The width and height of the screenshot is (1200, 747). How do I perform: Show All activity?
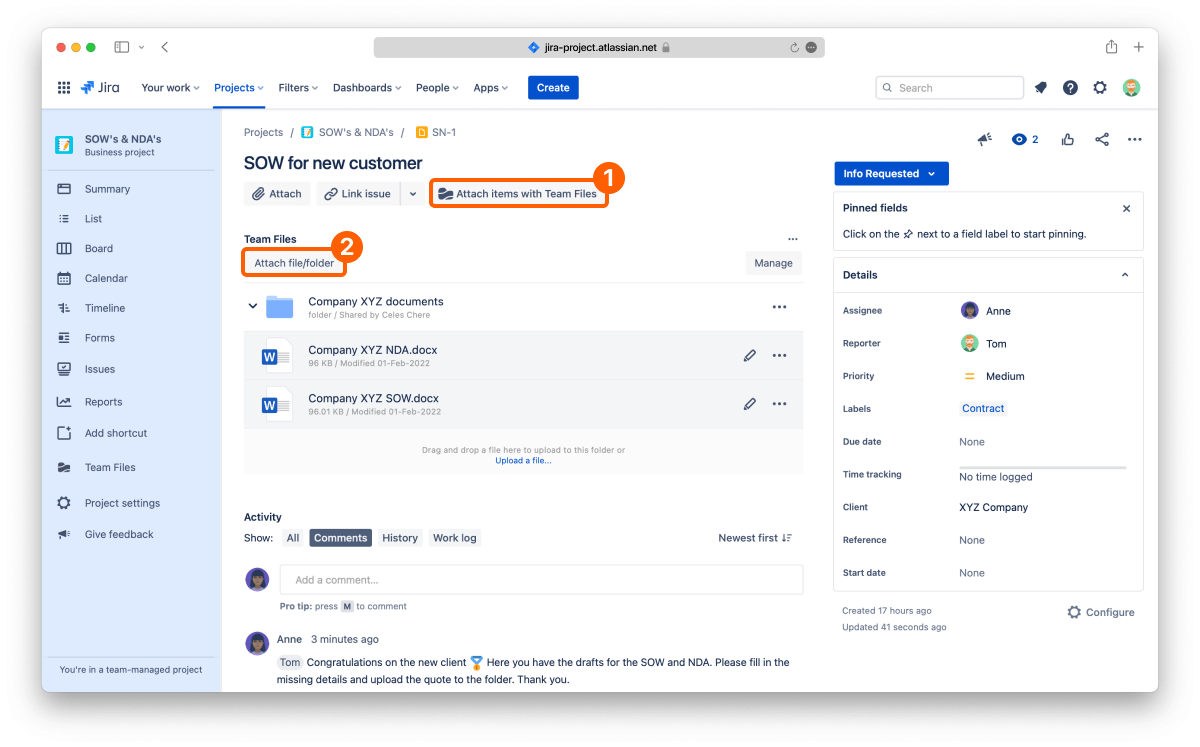point(293,538)
